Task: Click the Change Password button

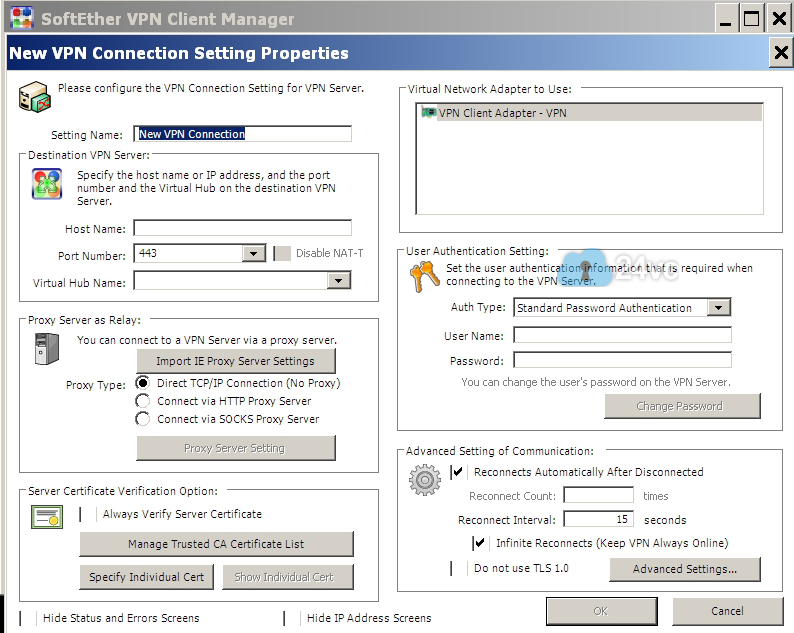Action: [682, 406]
